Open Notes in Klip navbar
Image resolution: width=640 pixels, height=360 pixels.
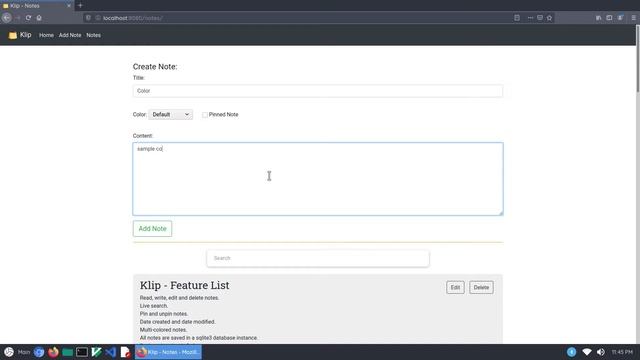(93, 35)
